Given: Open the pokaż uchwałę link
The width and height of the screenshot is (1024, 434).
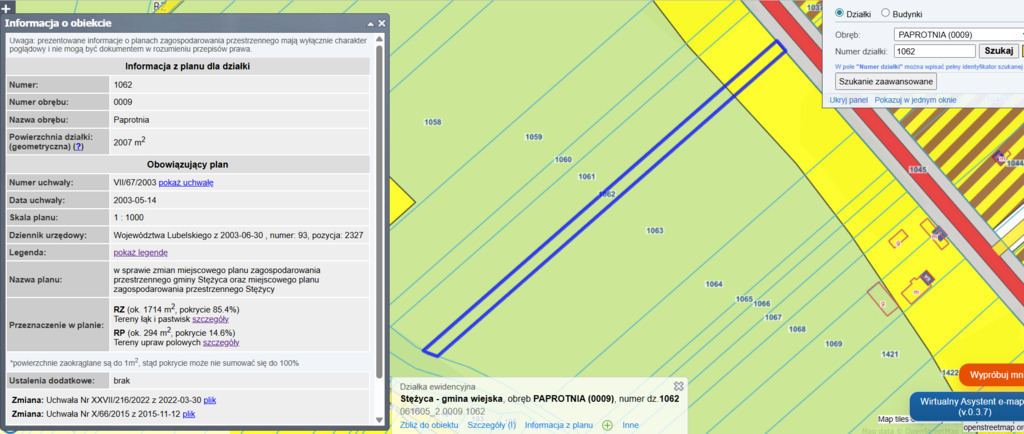Looking at the screenshot, I should tap(185, 182).
